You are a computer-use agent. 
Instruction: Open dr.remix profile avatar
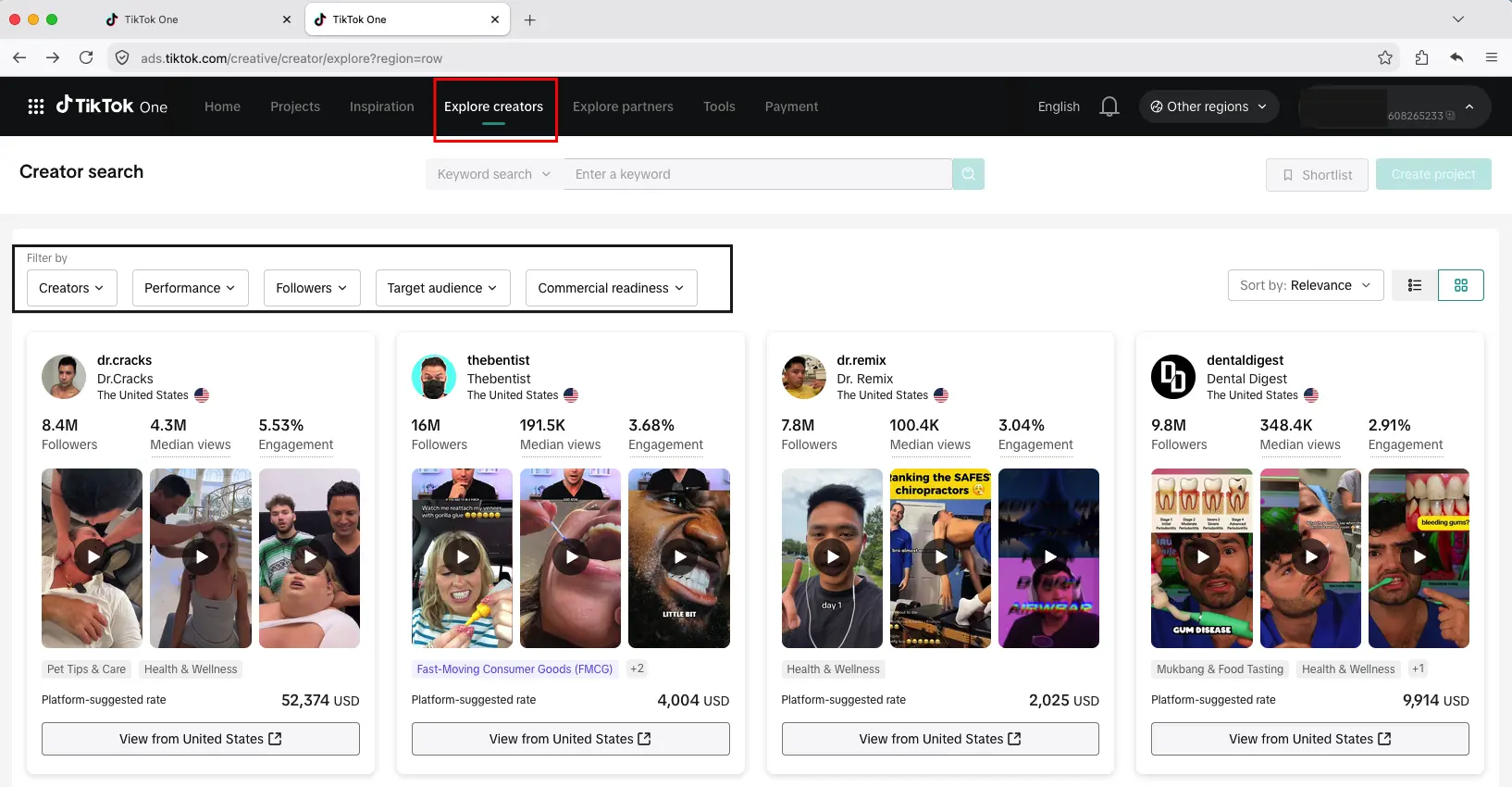point(804,377)
